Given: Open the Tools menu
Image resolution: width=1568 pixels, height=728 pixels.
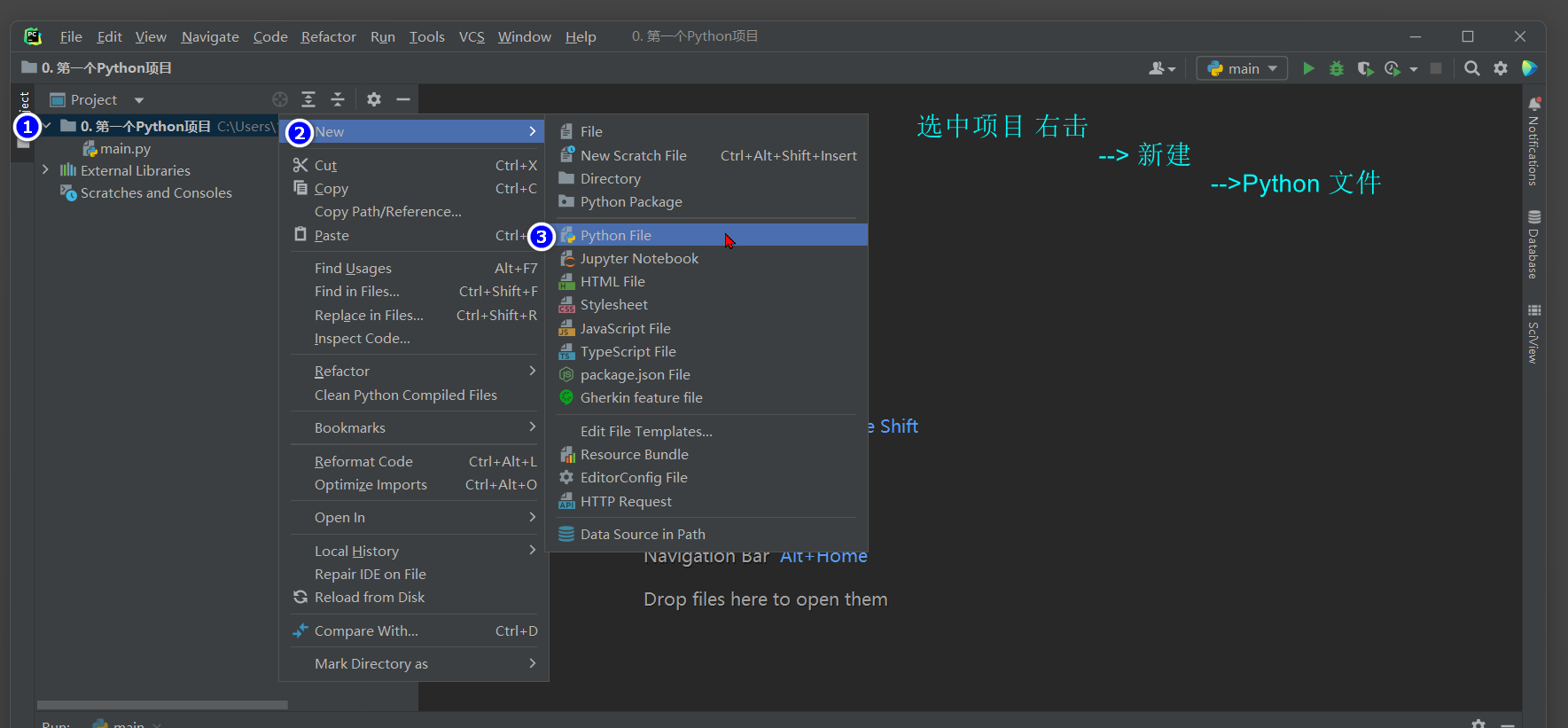Looking at the screenshot, I should tap(426, 36).
